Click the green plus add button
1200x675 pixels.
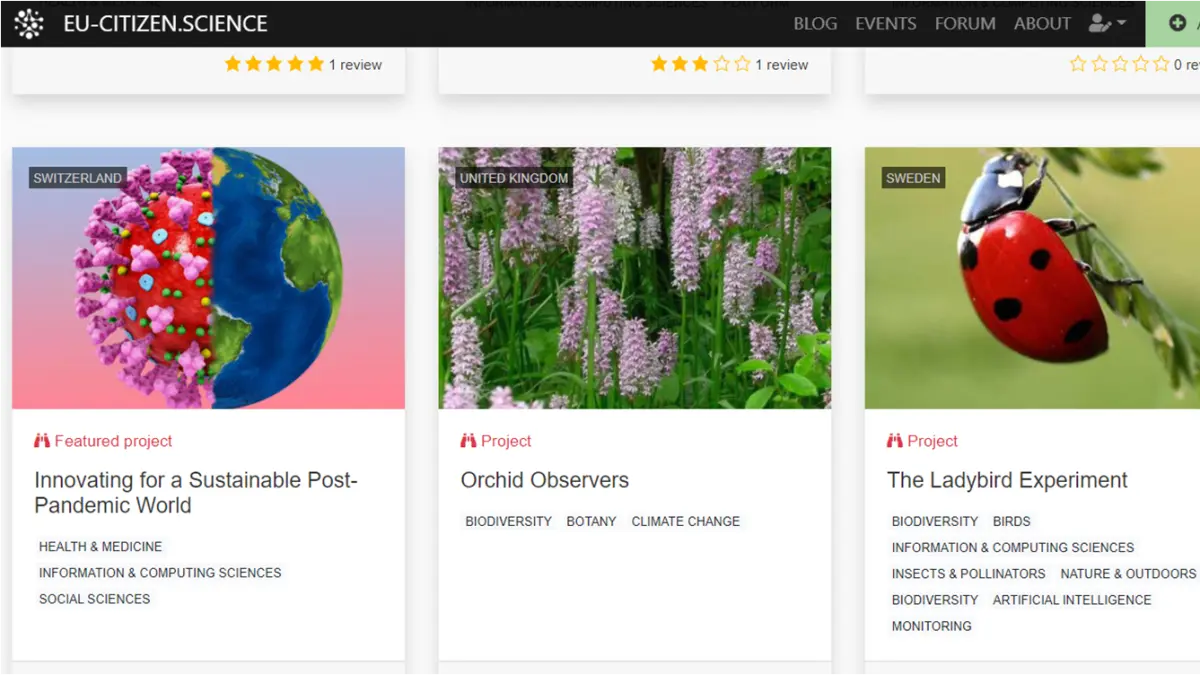pyautogui.click(x=1177, y=23)
